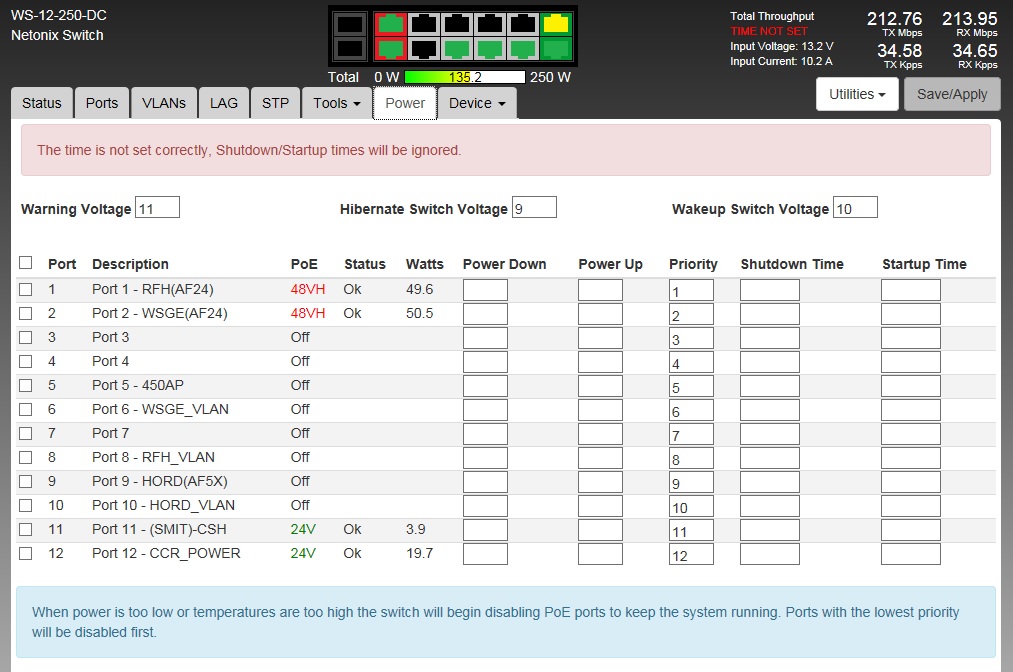Click the total power usage bar

click(x=464, y=77)
